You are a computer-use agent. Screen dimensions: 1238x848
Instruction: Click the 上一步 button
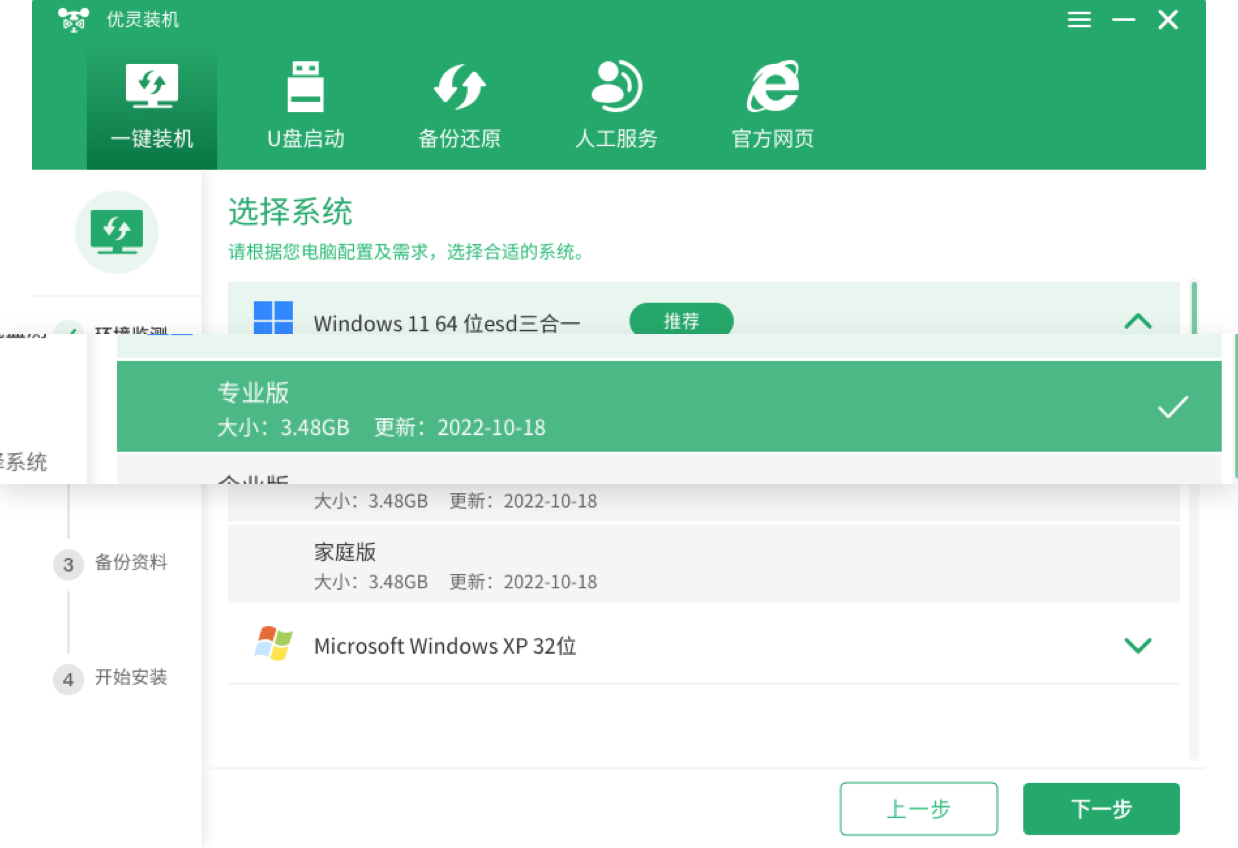(x=918, y=809)
